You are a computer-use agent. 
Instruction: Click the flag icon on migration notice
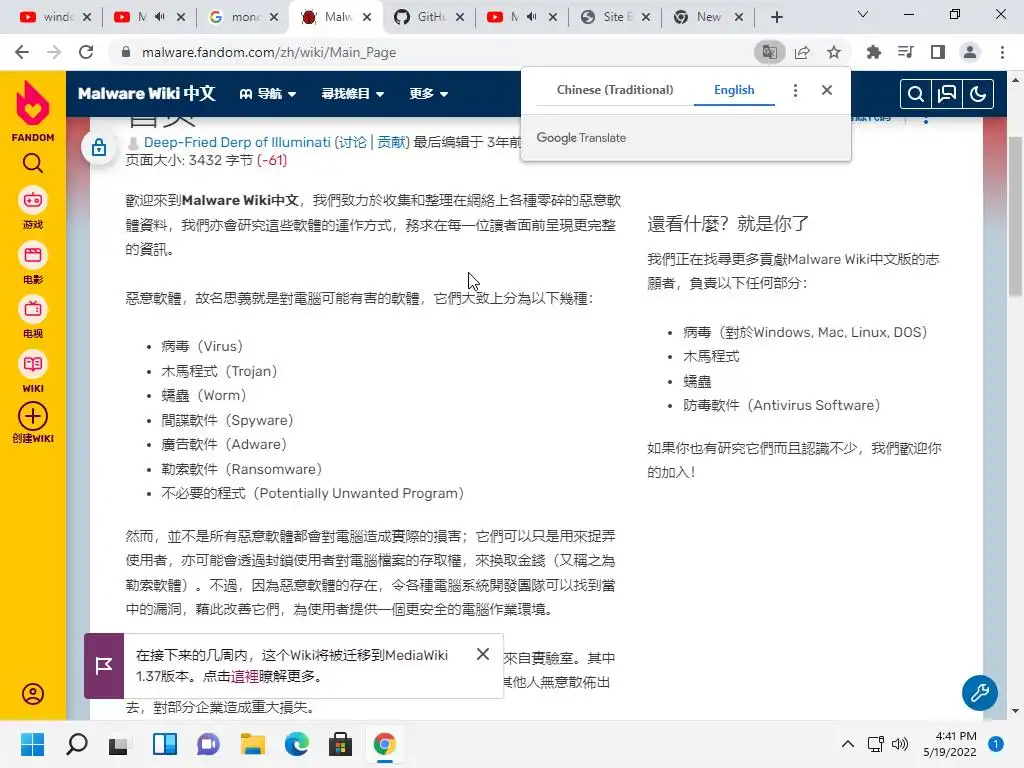(104, 665)
